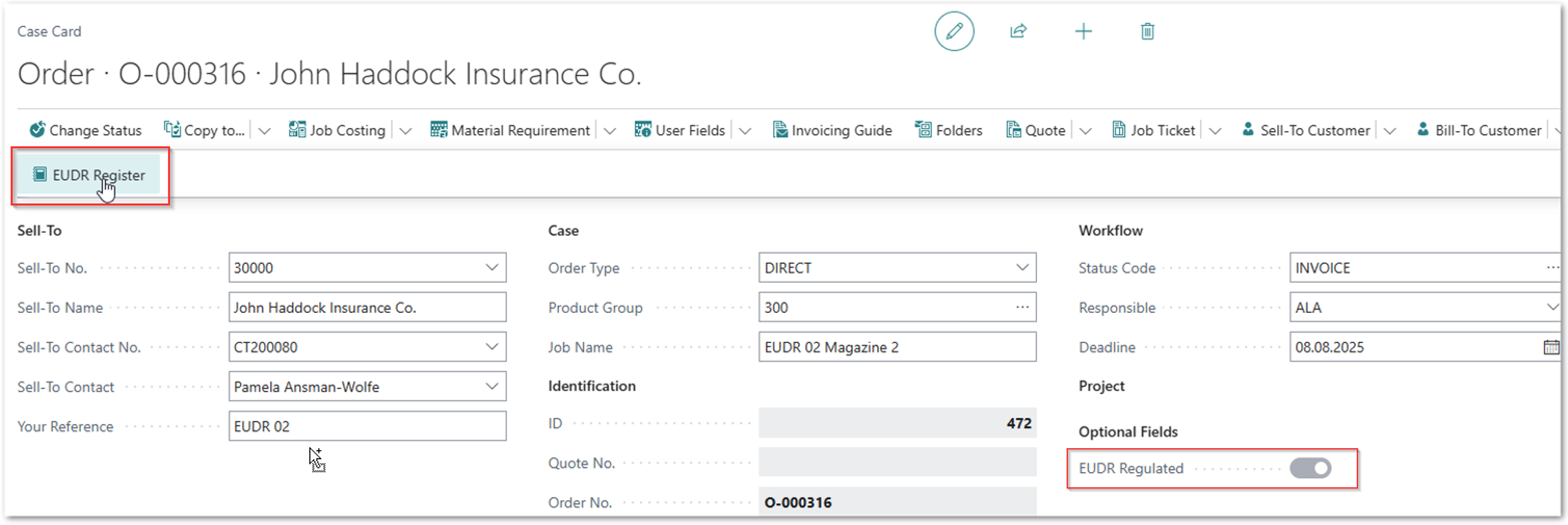The height and width of the screenshot is (525, 1568).
Task: Open the Material Requirement menu
Action: coord(510,130)
